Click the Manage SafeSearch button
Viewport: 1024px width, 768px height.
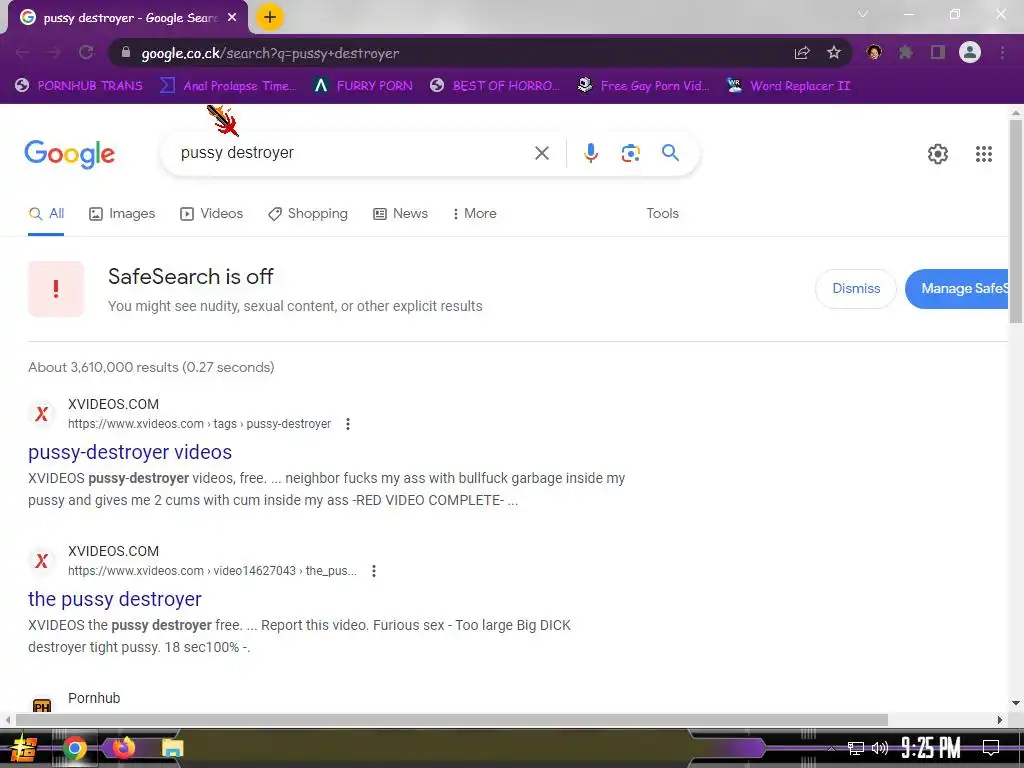tap(957, 289)
